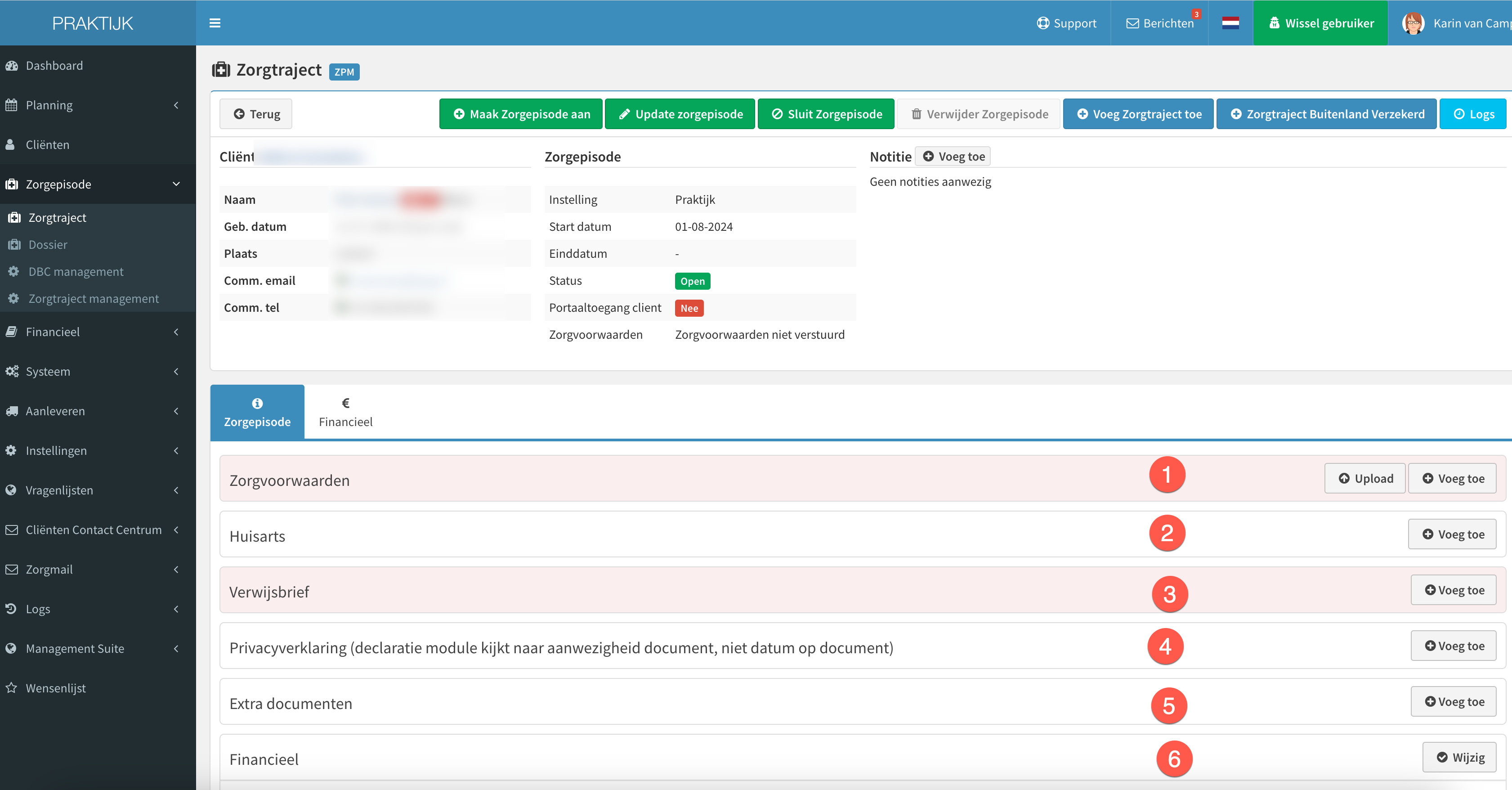
Task: Add a note with Notitie Voeg toe
Action: (953, 156)
